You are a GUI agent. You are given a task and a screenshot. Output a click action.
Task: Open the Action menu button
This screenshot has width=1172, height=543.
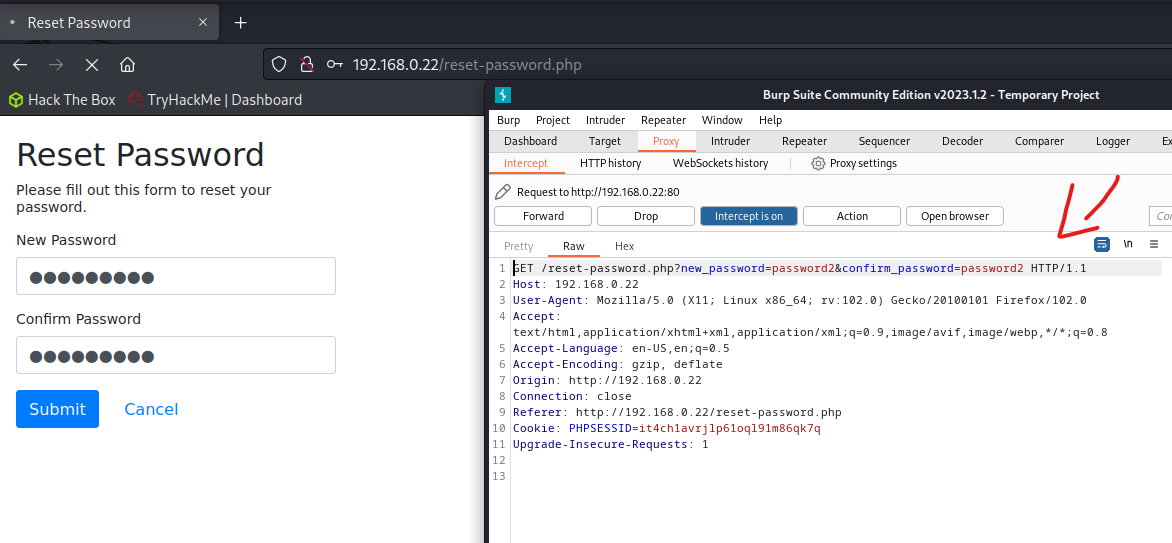tap(852, 216)
